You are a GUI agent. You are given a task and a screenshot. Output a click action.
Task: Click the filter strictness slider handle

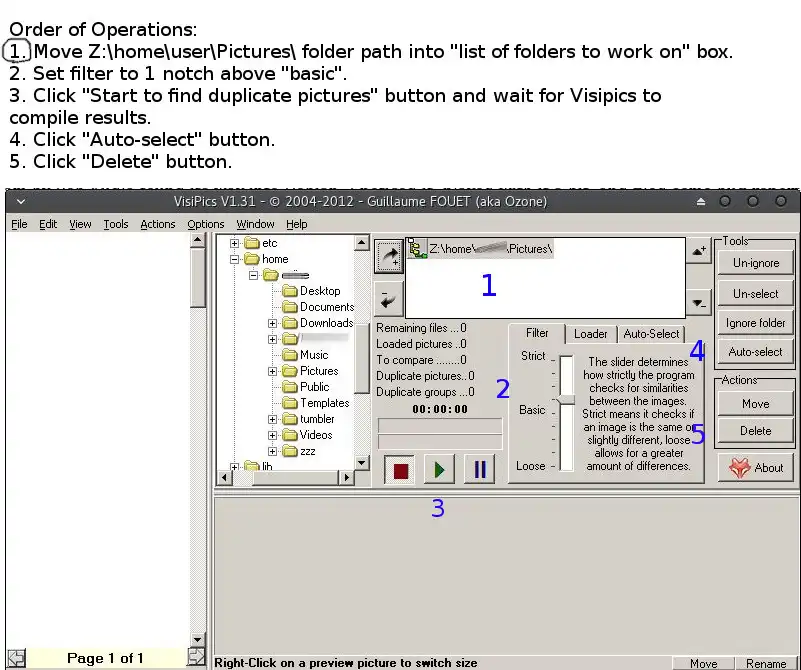pyautogui.click(x=566, y=400)
